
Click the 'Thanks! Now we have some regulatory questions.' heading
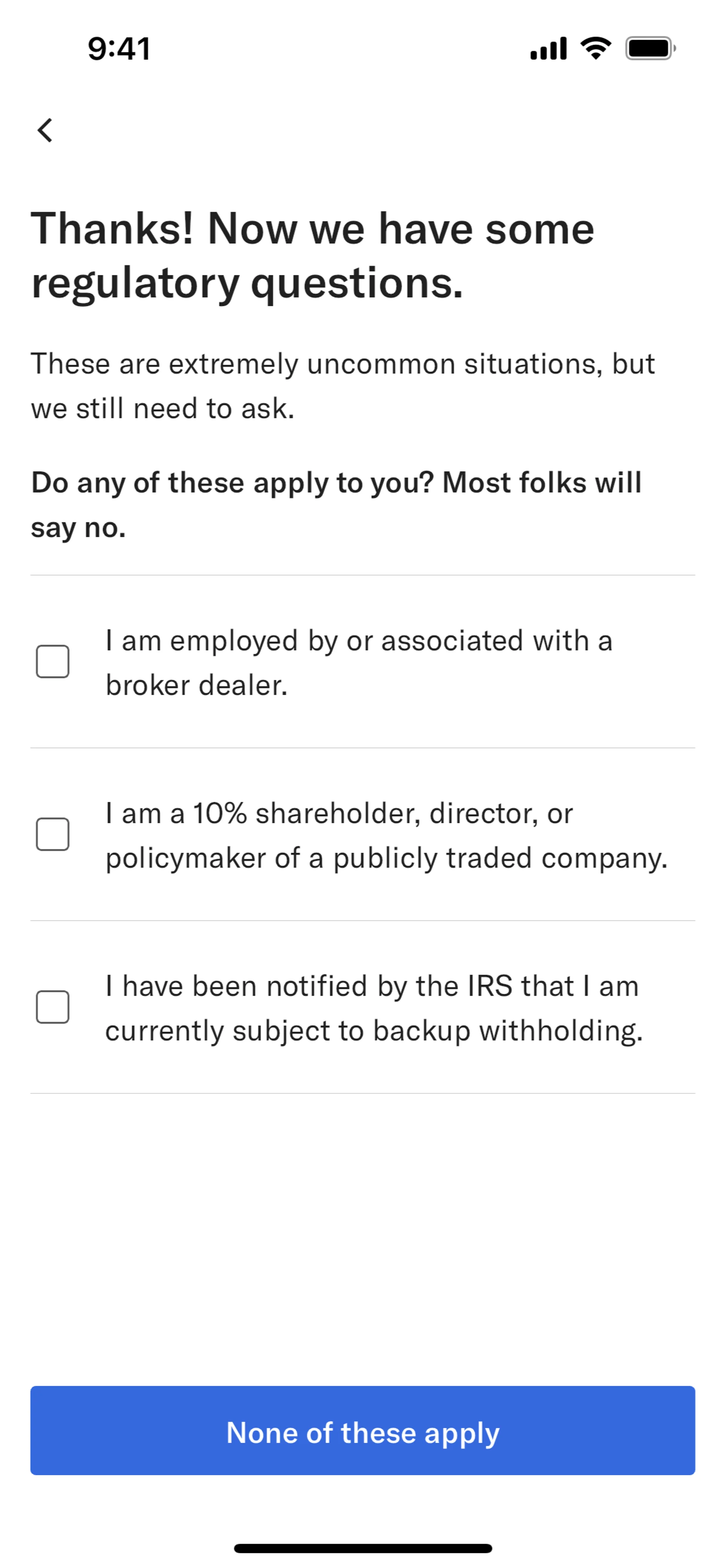313,256
